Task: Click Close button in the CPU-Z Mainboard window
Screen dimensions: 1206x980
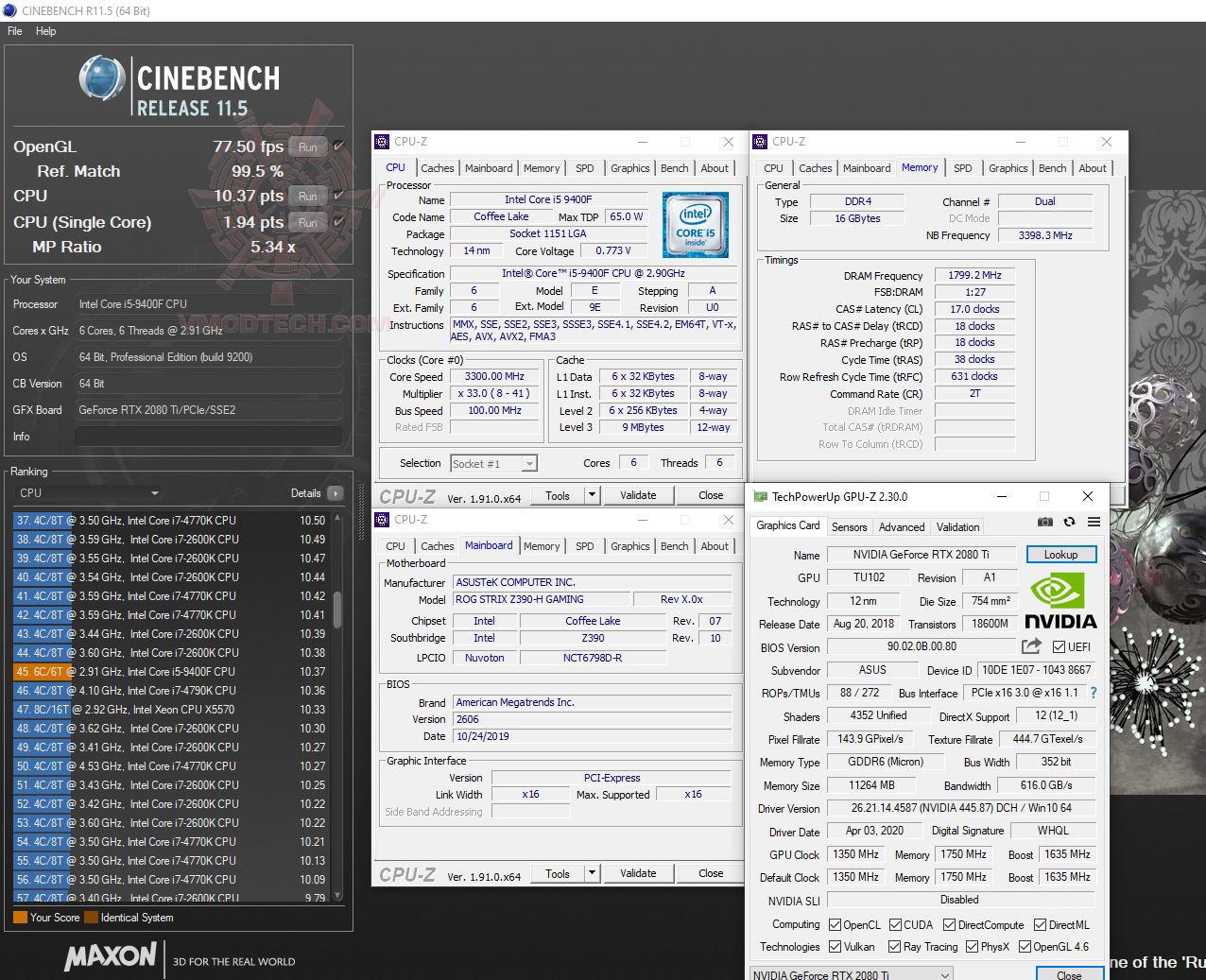Action: (711, 873)
